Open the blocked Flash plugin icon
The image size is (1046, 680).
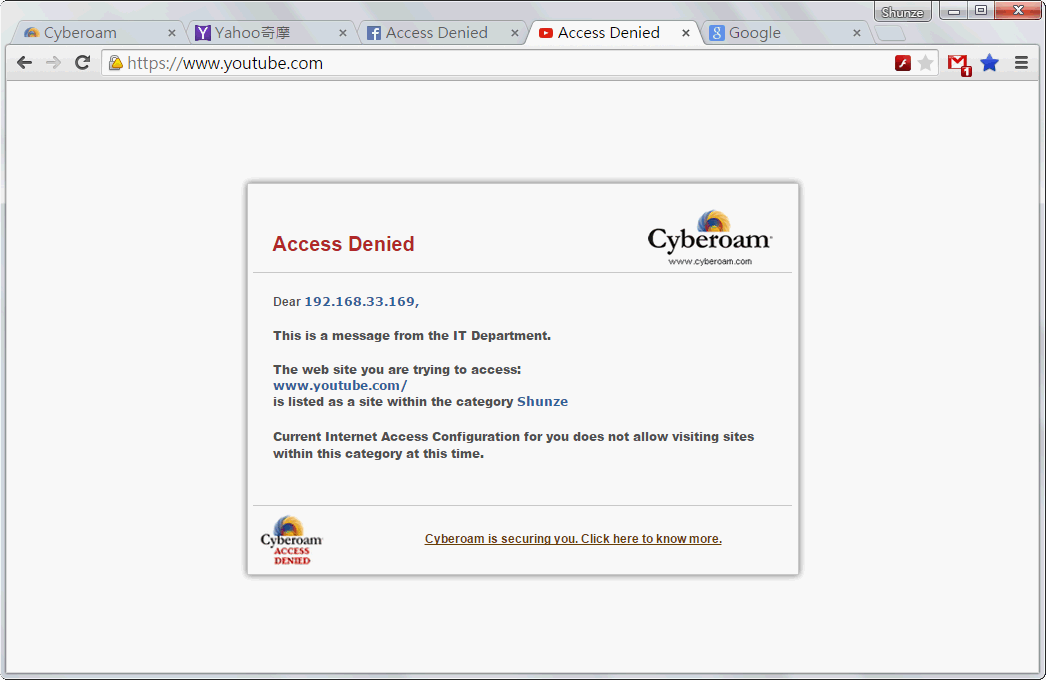pyautogui.click(x=903, y=63)
